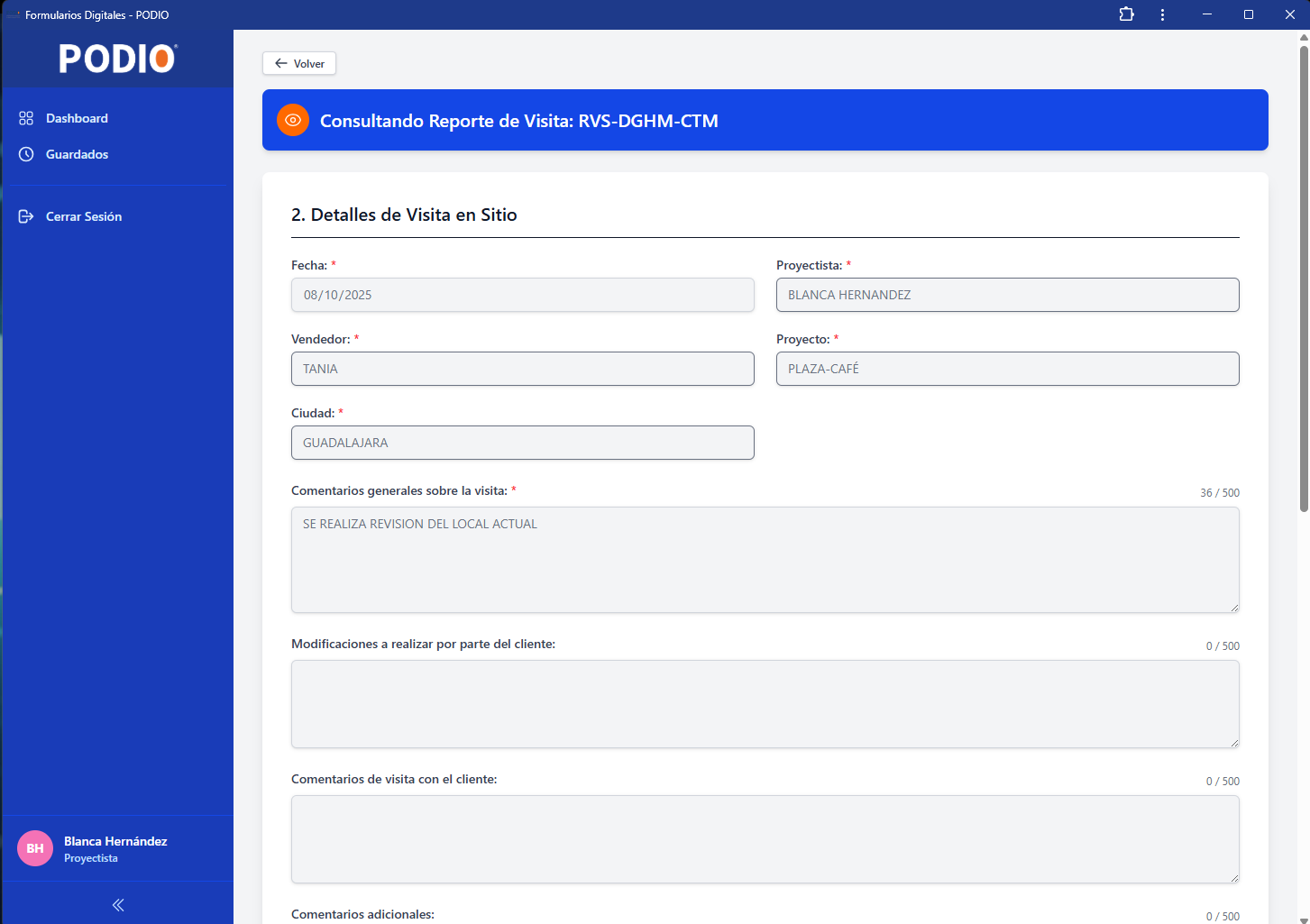Click the Comentarios de visita con el cliente area
The width and height of the screenshot is (1310, 924).
point(765,839)
